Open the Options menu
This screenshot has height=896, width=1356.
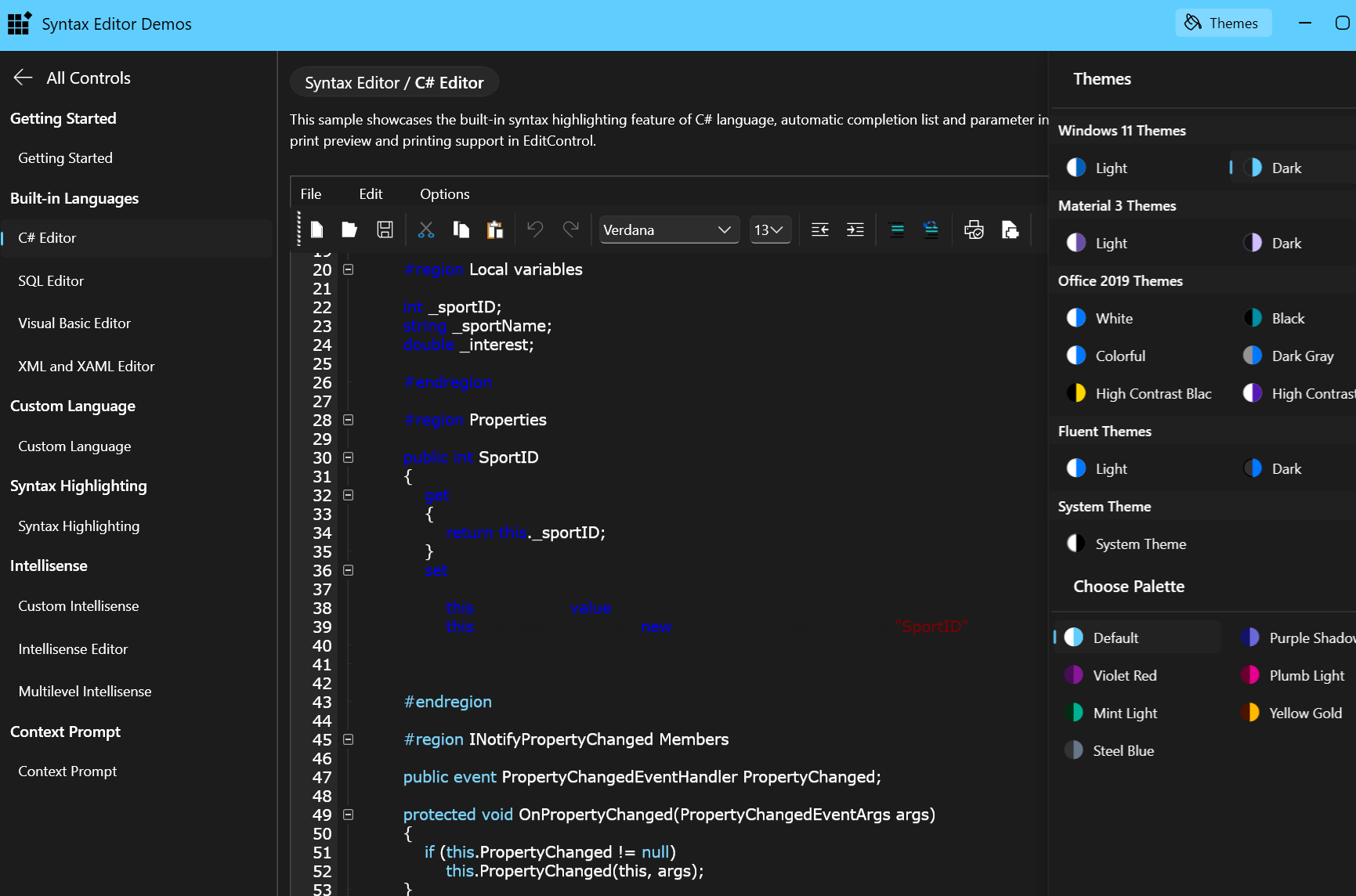coord(444,194)
